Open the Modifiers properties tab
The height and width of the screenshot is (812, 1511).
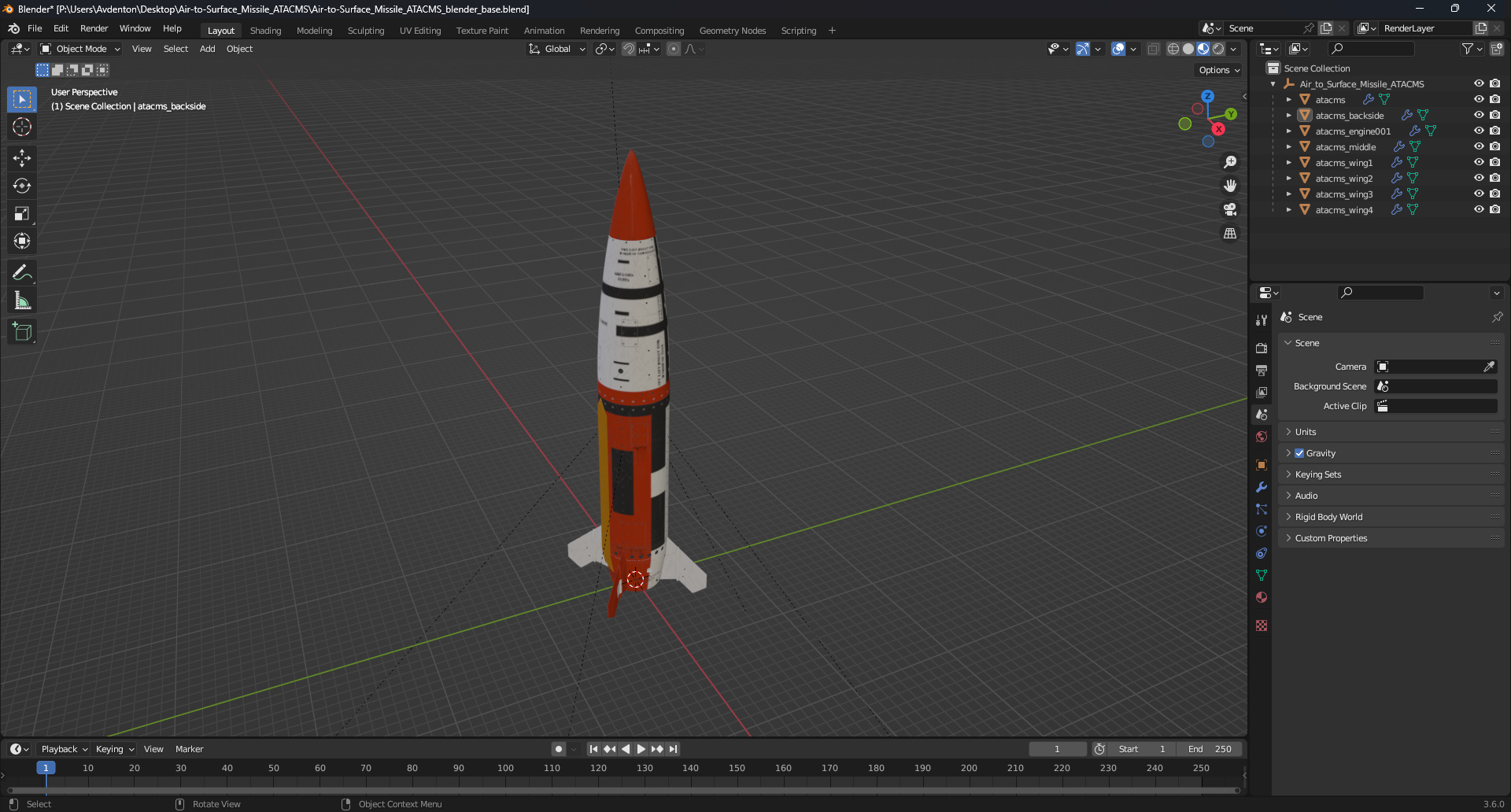(1262, 487)
